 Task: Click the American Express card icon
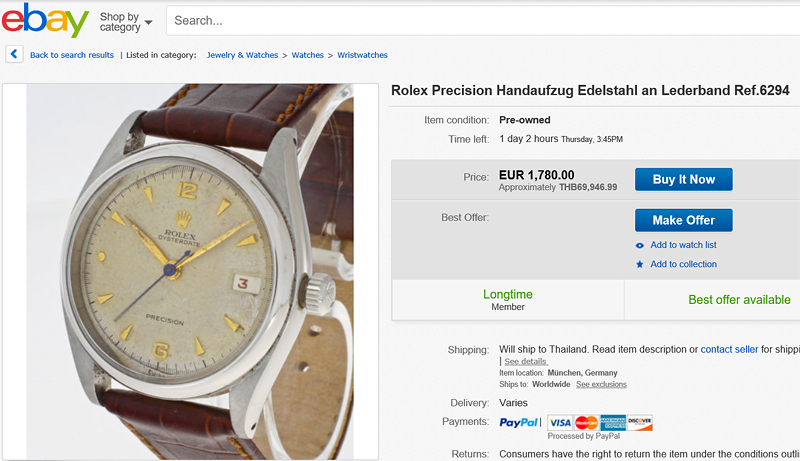(x=613, y=422)
